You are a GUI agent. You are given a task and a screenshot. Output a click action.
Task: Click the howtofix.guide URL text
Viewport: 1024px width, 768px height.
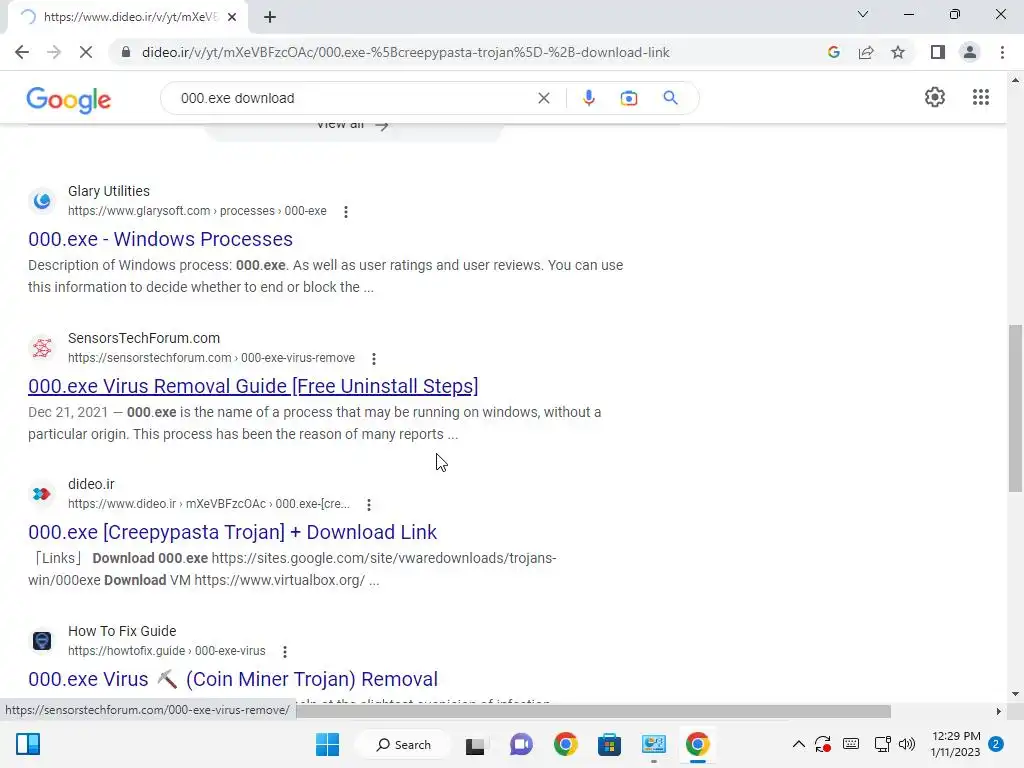coord(167,651)
